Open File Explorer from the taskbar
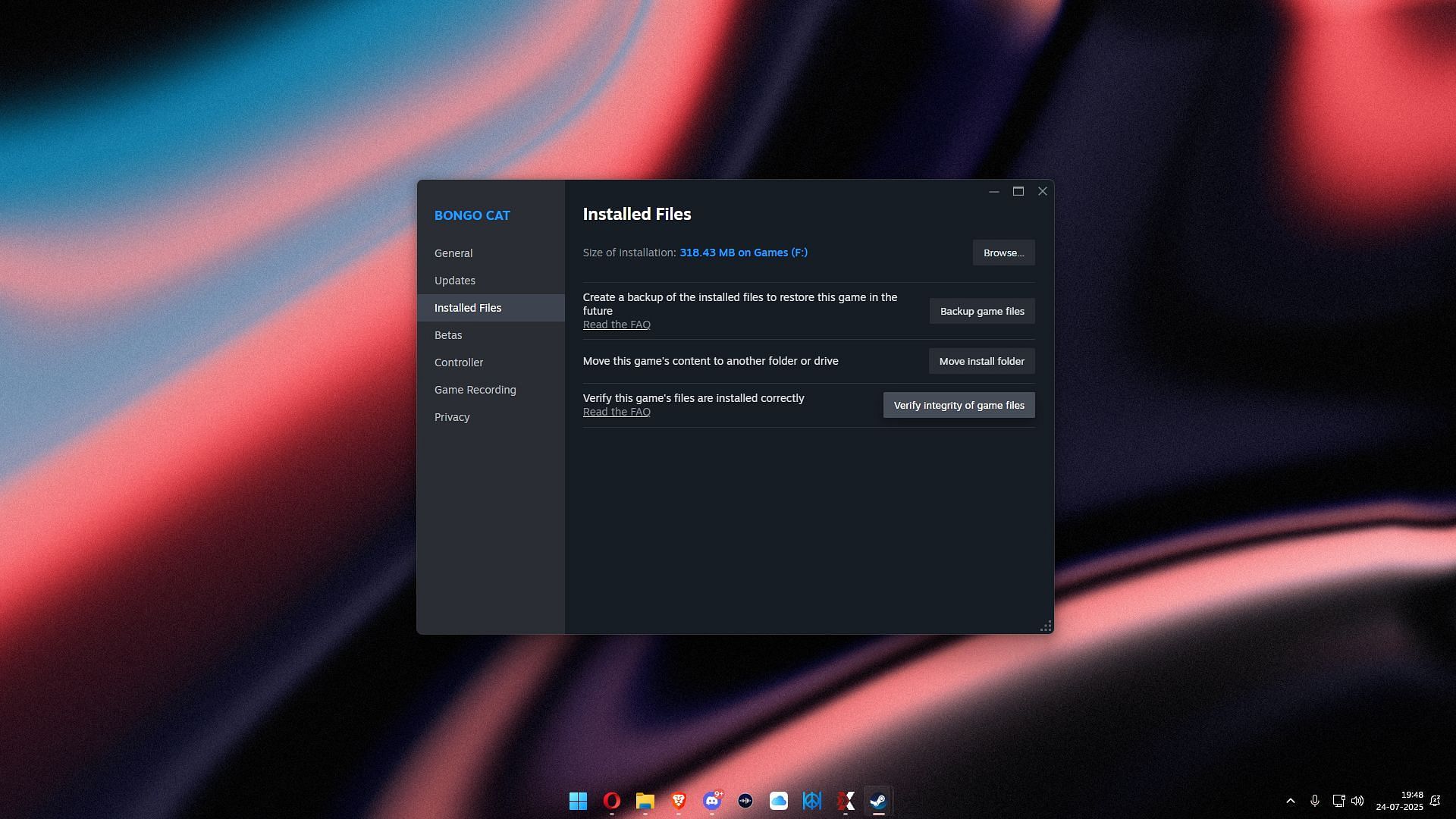Image resolution: width=1456 pixels, height=819 pixels. click(x=645, y=801)
